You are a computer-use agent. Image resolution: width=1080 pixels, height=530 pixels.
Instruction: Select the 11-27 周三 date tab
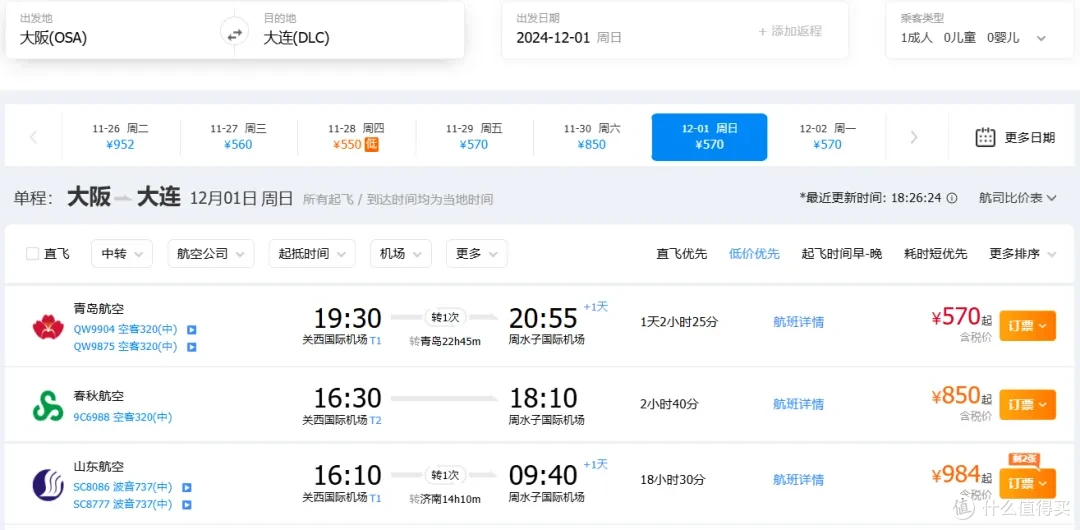coord(238,136)
